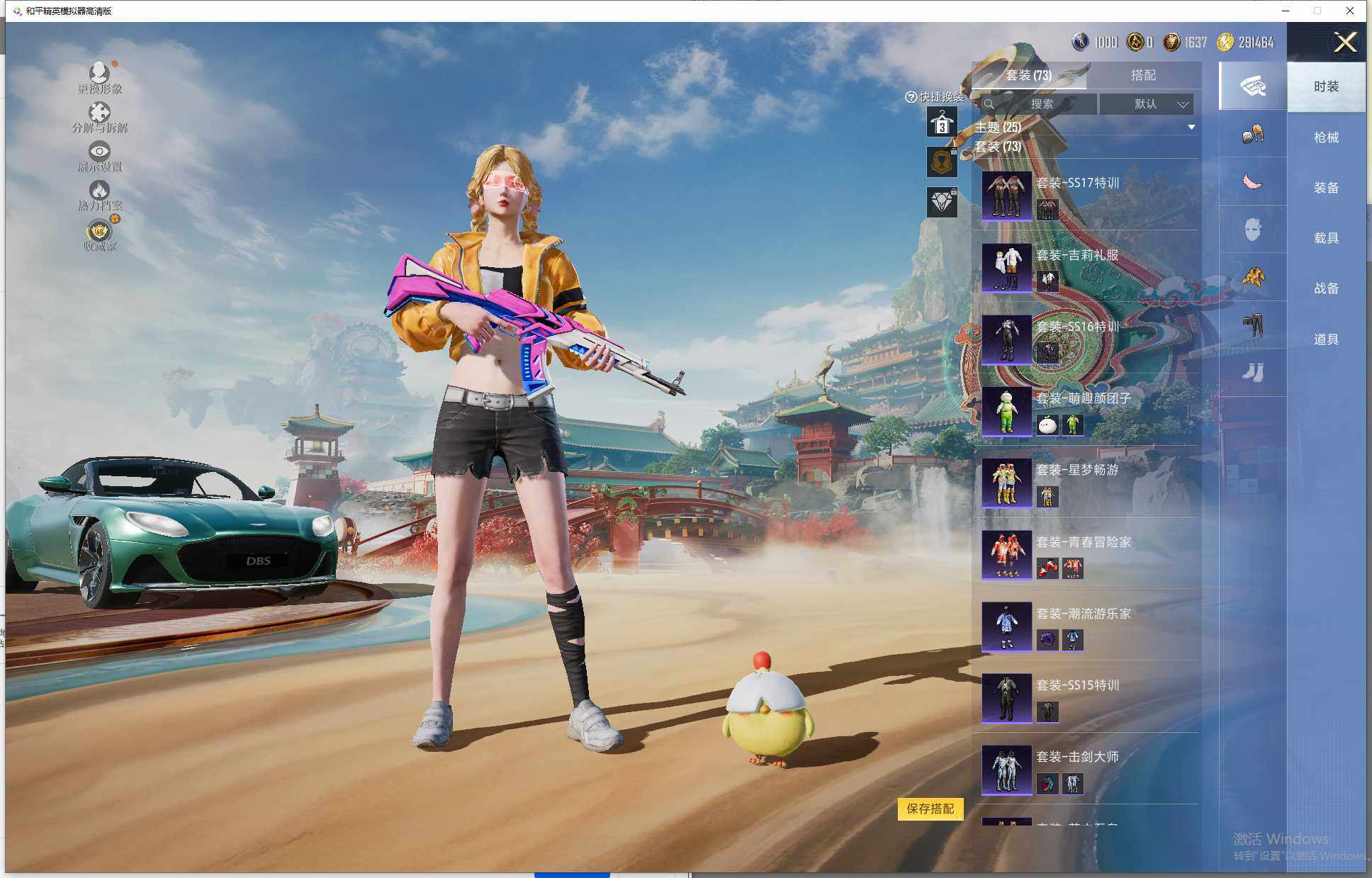The image size is (1372, 878).
Task: Expand the 套装 (73) list header
Action: [998, 147]
